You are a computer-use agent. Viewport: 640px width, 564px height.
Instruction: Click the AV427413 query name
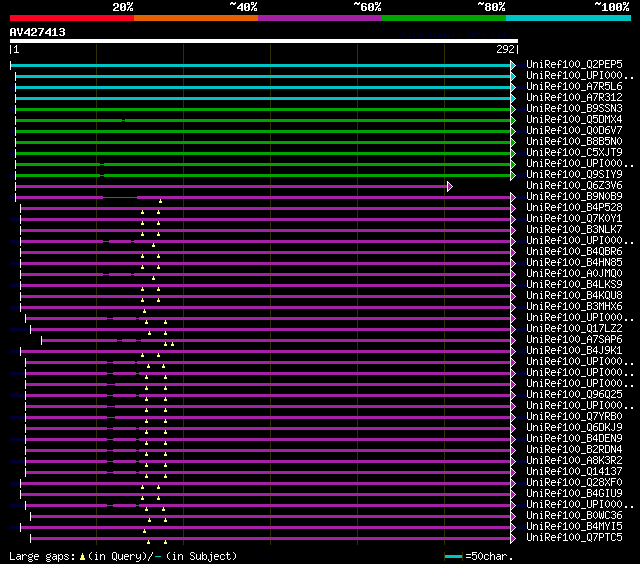pyautogui.click(x=38, y=33)
